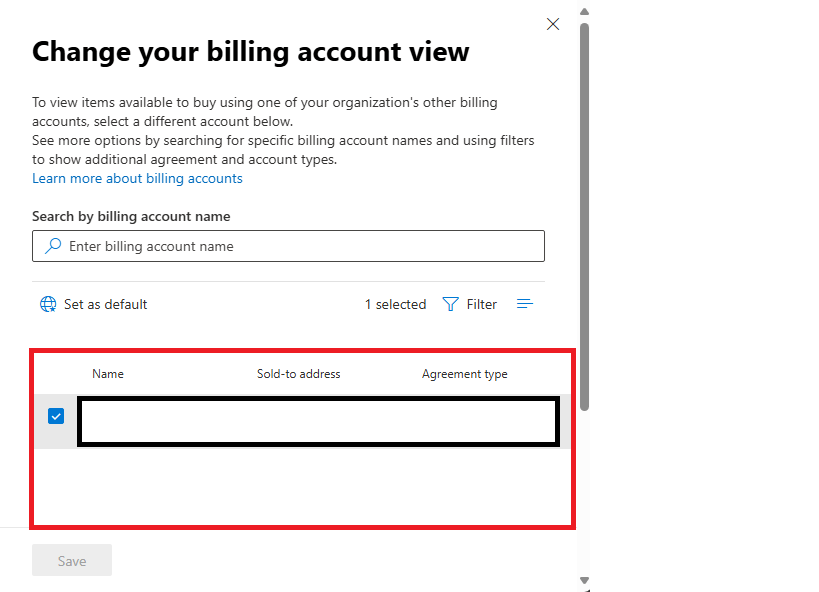Viewport: 819px width, 592px height.
Task: Click the list display options icon beside Filter
Action: click(524, 304)
